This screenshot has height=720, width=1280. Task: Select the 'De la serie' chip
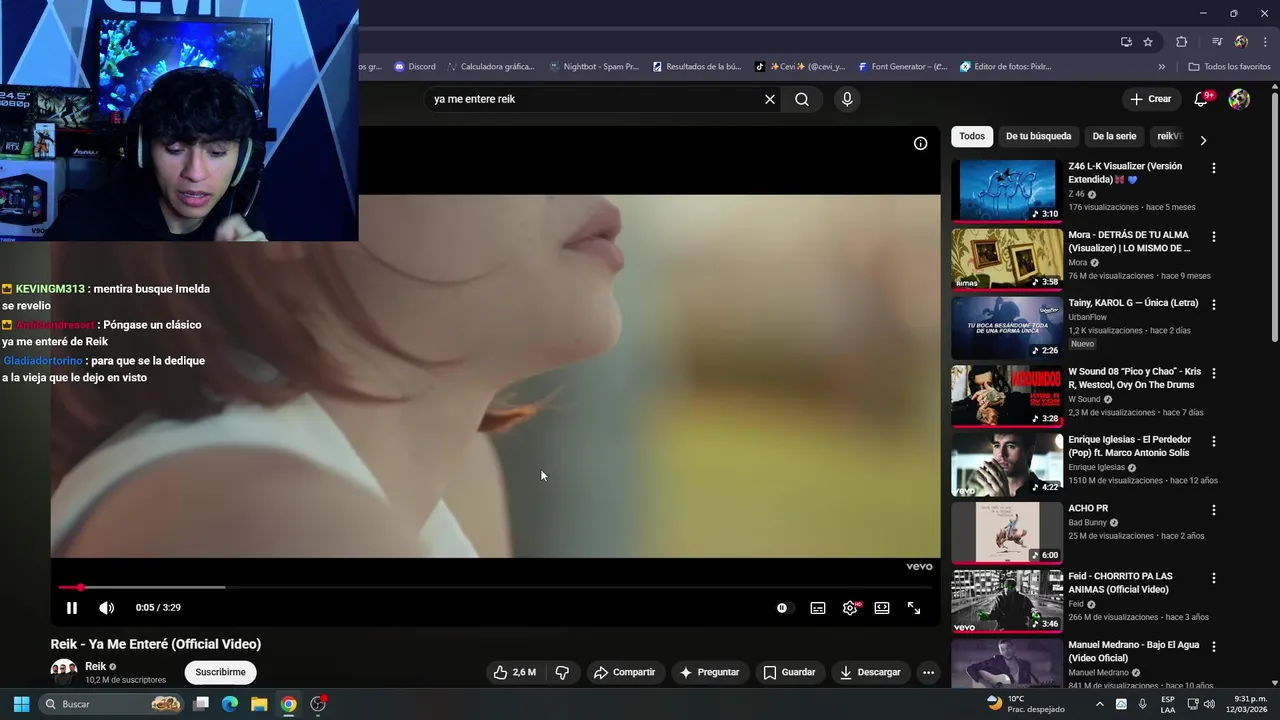pyautogui.click(x=1114, y=136)
